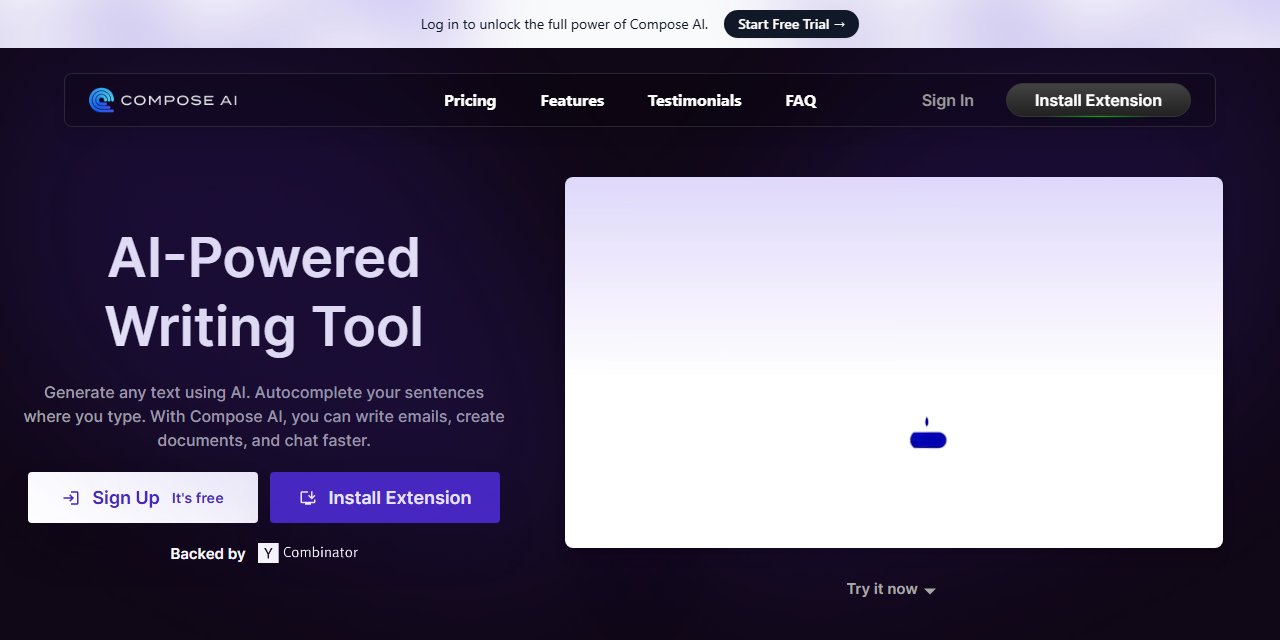Open the Pricing menu item
Viewport: 1280px width, 640px height.
[470, 100]
